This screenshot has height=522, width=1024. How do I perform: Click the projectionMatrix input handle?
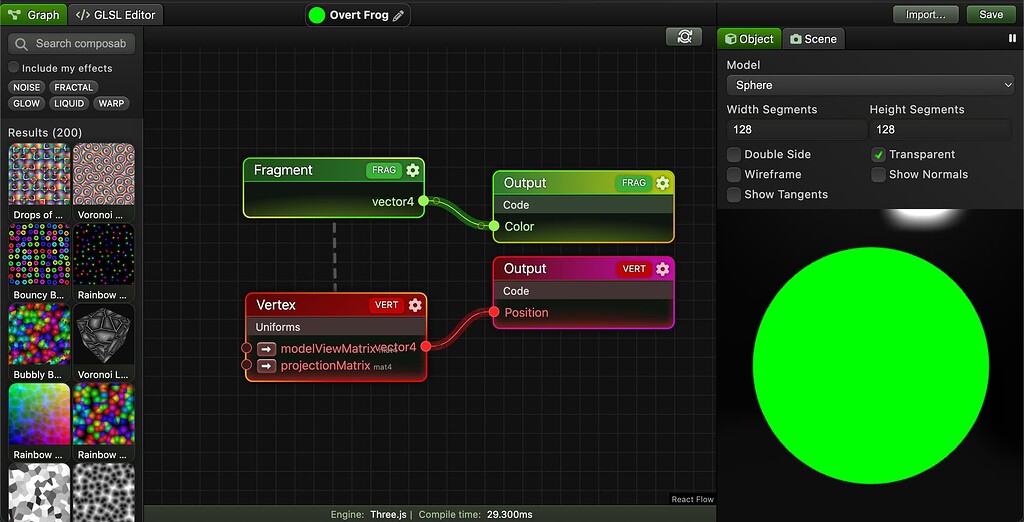click(x=246, y=365)
